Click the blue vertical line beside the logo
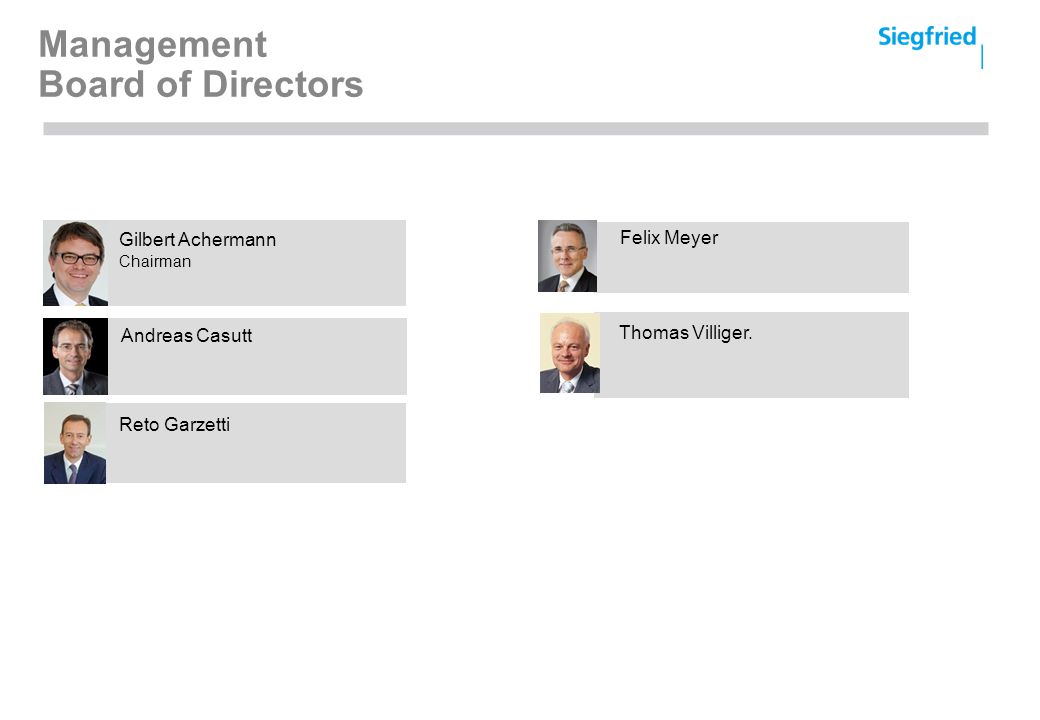This screenshot has width=1040, height=720. coord(982,57)
